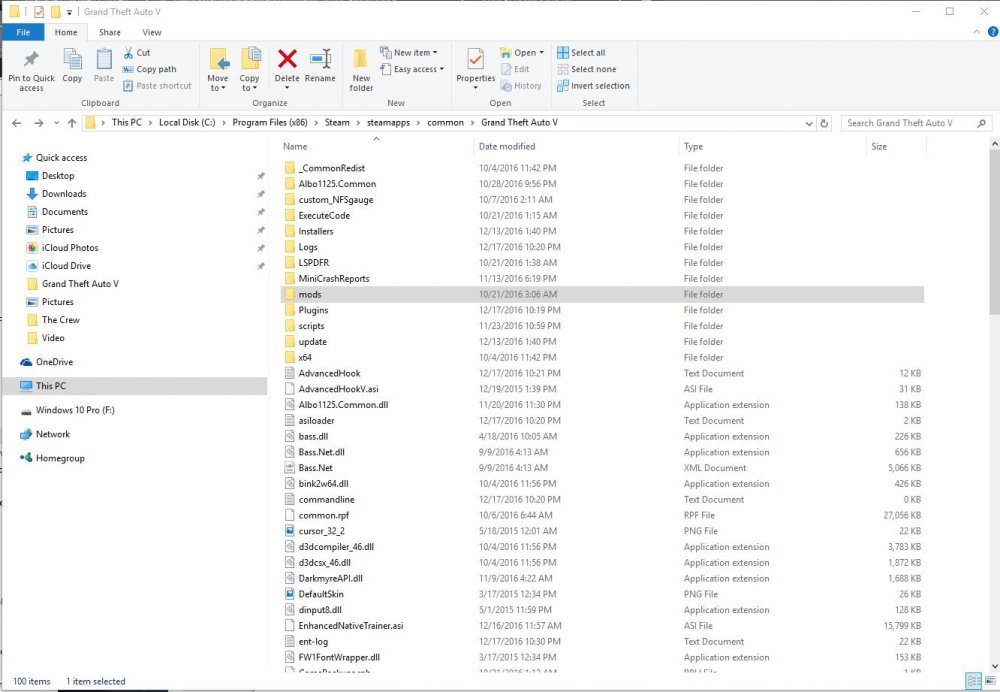The width and height of the screenshot is (1000, 692).
Task: Open OneDrive in navigation pane
Action: 54,362
